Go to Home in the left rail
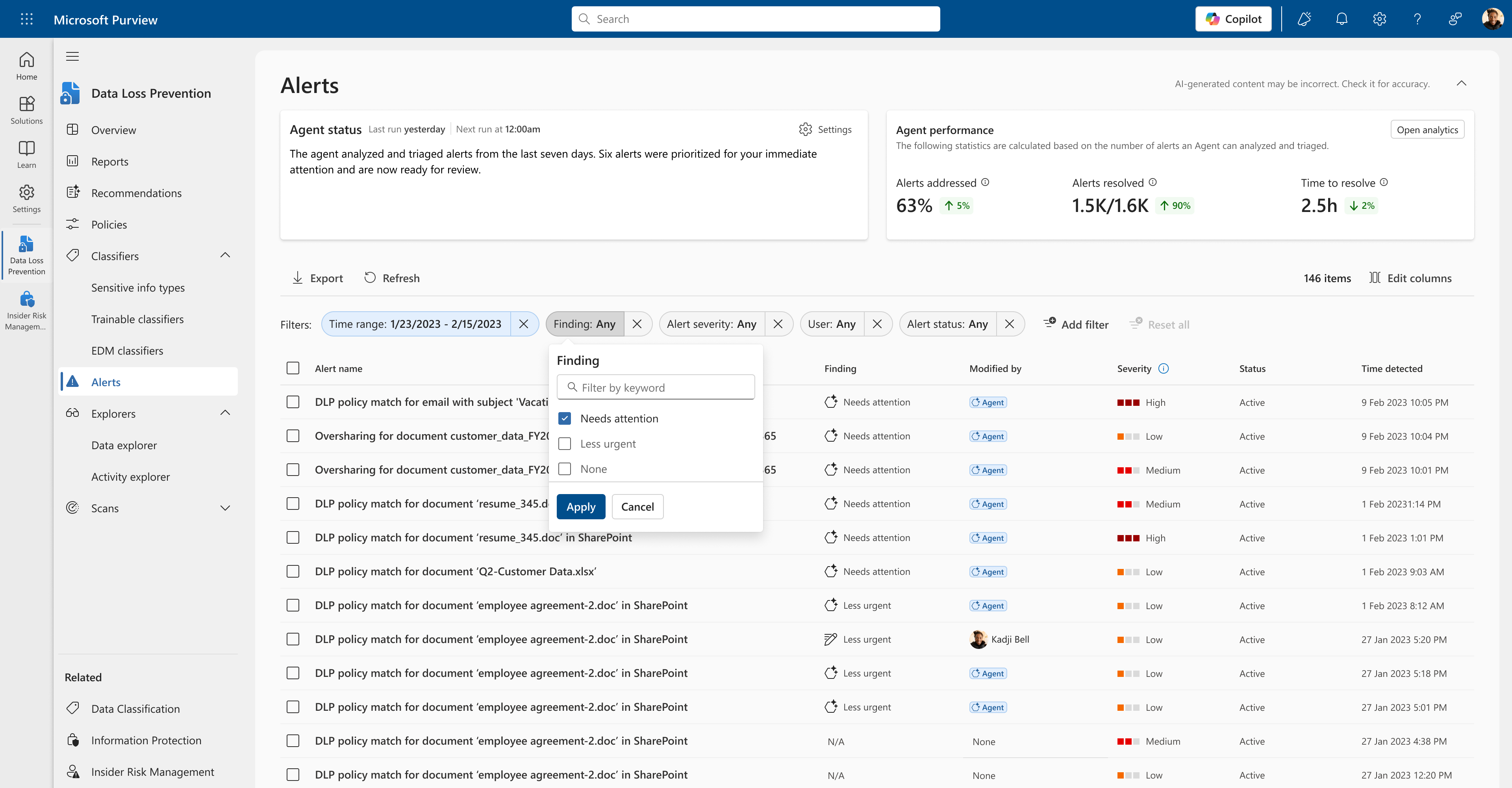 point(26,66)
